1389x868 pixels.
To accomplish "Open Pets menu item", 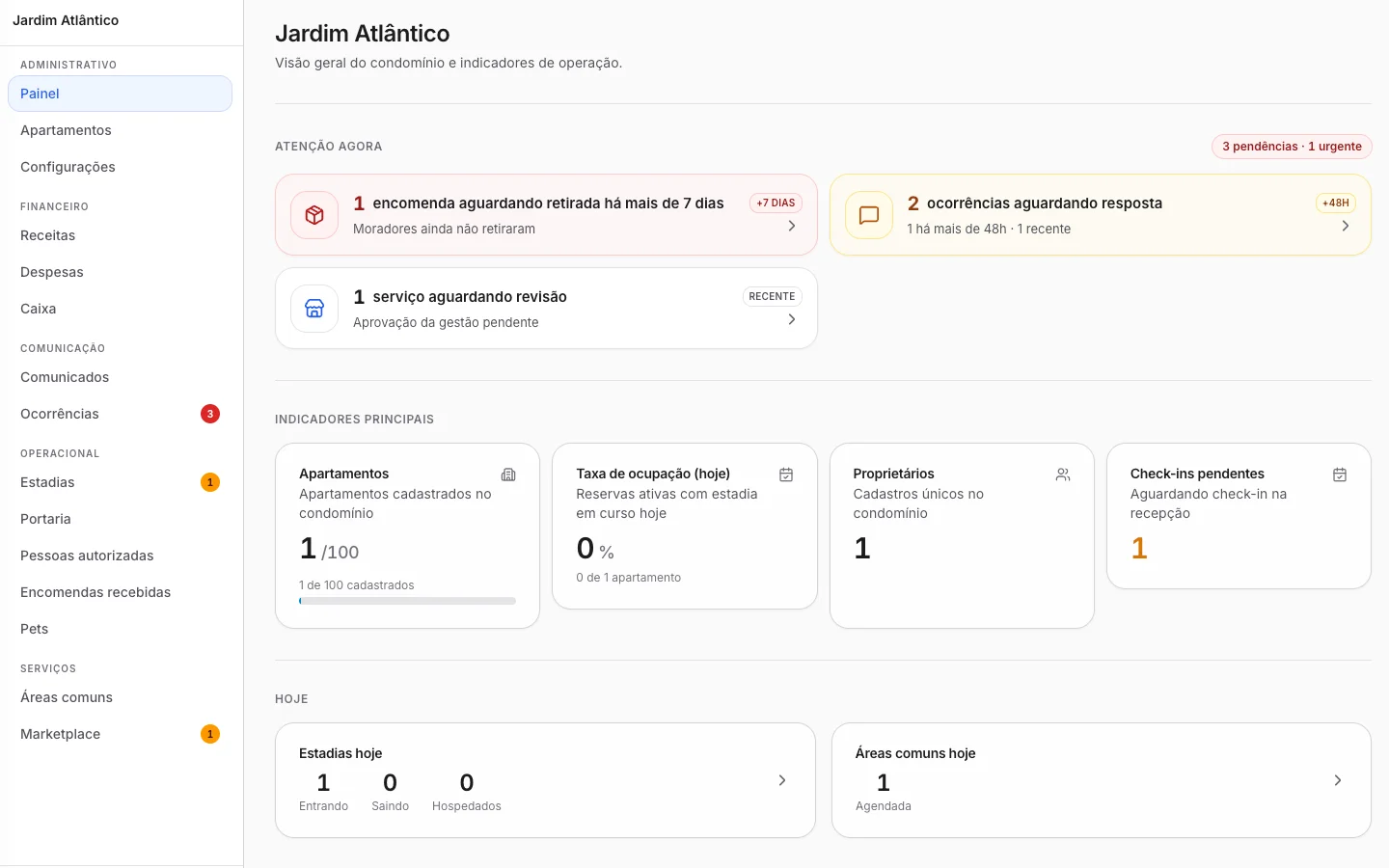I will (120, 629).
